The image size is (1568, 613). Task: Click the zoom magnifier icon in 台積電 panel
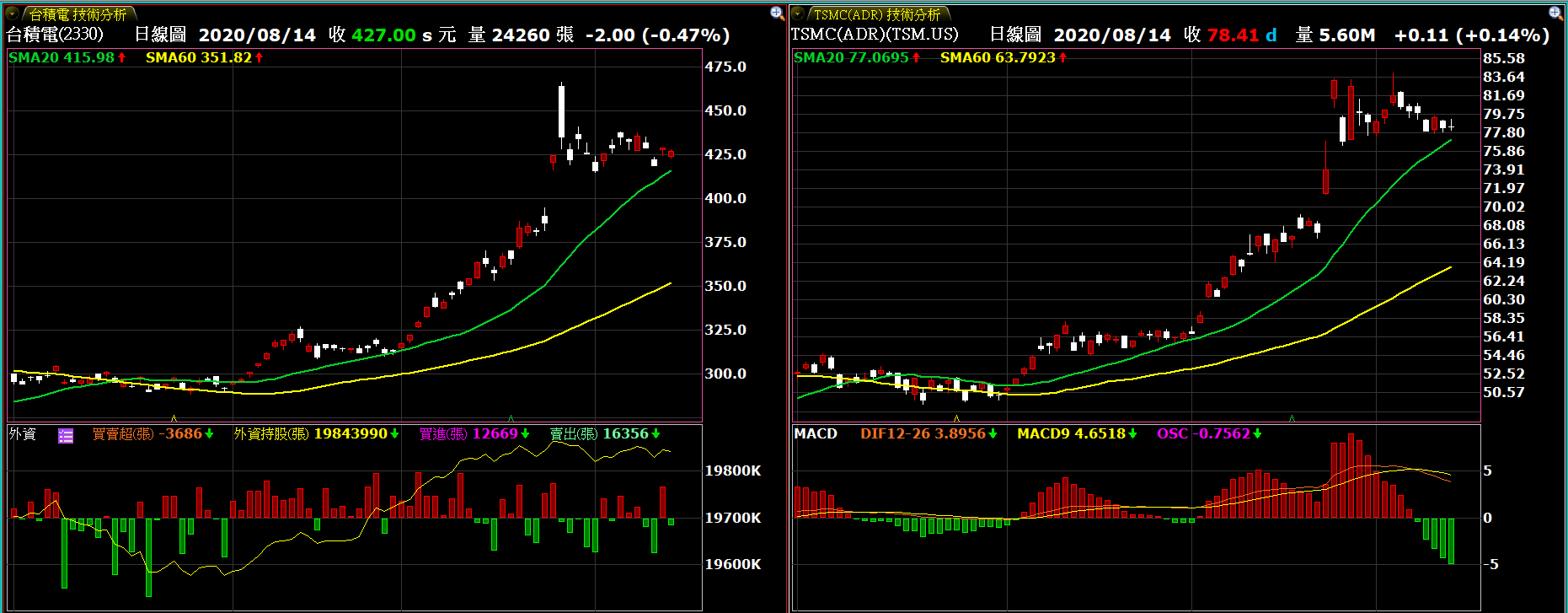(777, 13)
